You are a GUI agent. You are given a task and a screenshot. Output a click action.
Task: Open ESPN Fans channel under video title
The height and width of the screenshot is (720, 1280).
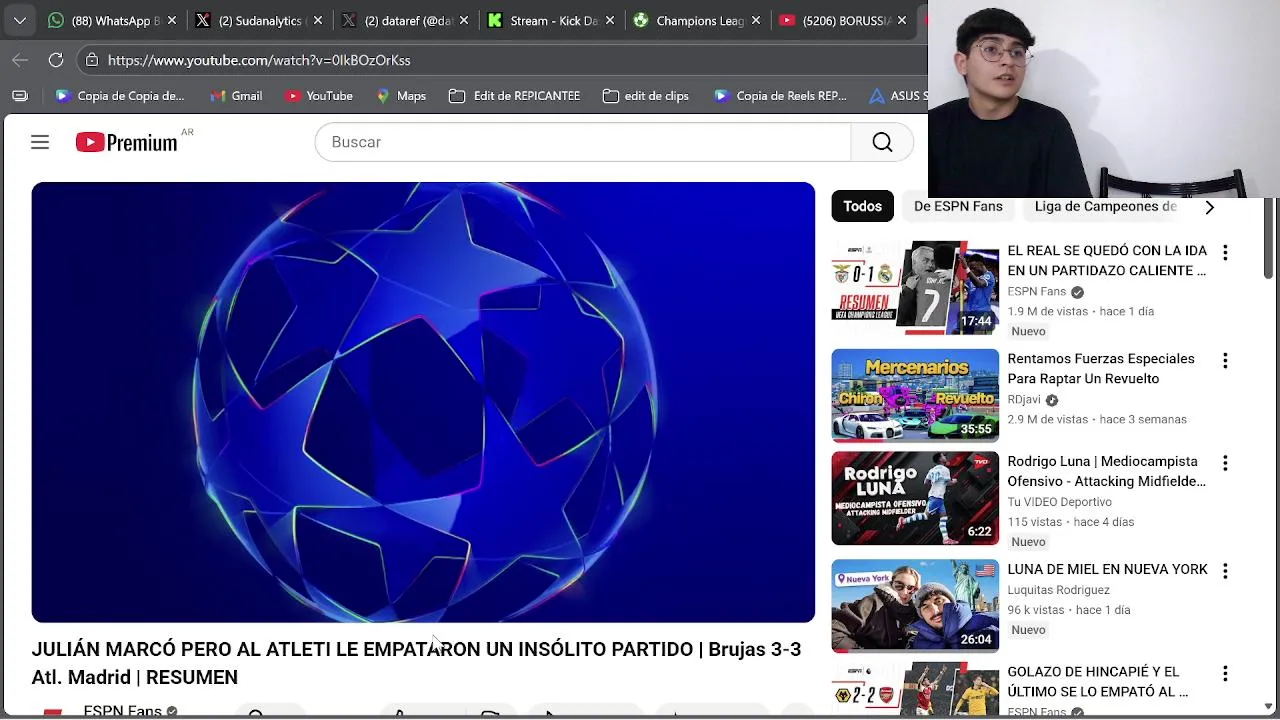click(122, 710)
